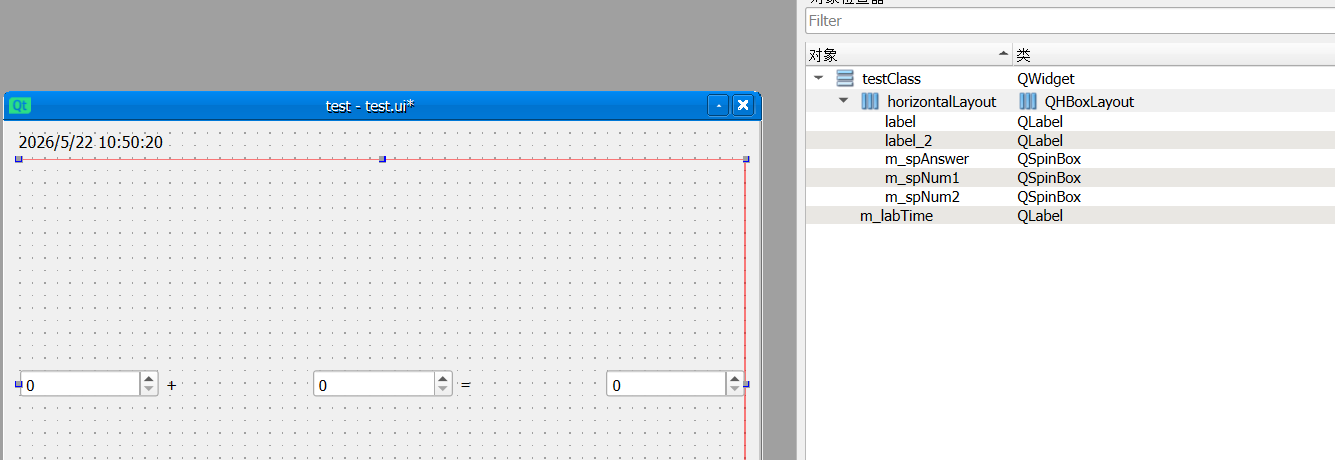Click QSpinBox class cell for m_spAnswer

pos(1049,159)
